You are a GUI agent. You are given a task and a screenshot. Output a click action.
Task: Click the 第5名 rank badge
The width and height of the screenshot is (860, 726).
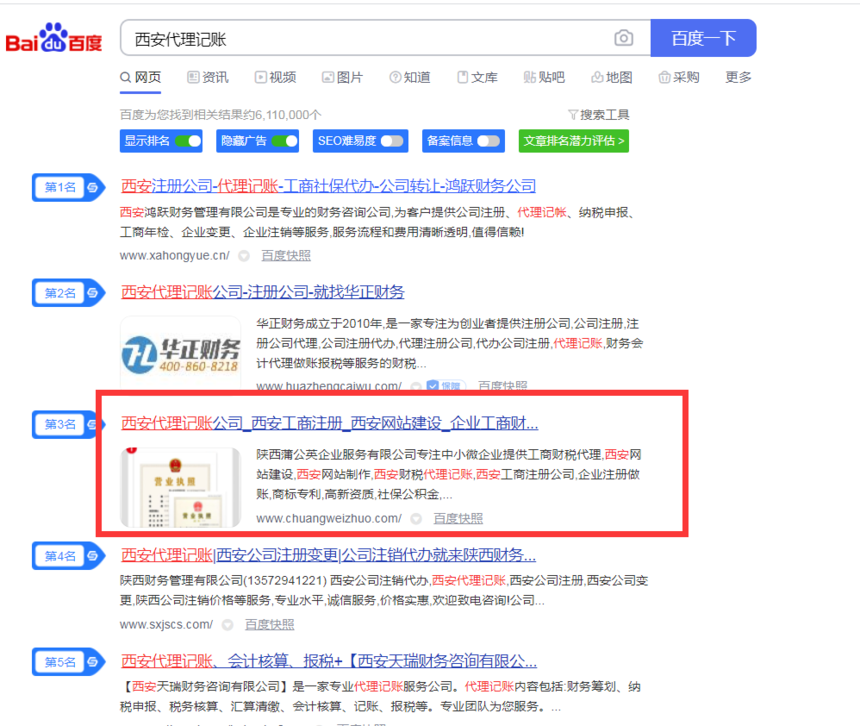(60, 662)
